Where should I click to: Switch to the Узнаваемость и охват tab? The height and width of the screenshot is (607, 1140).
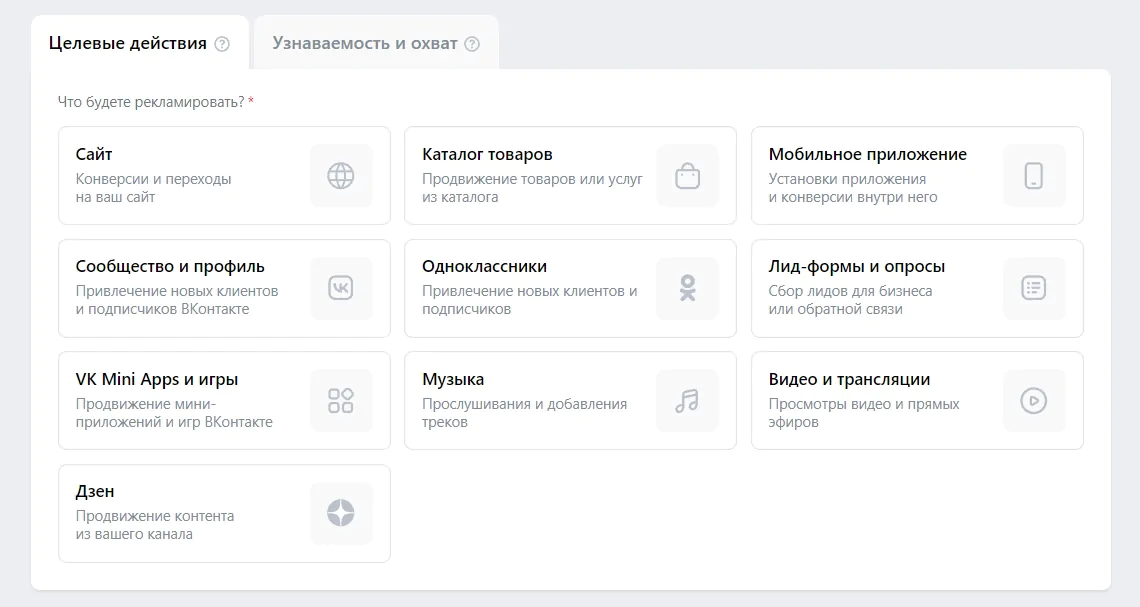pos(377,43)
